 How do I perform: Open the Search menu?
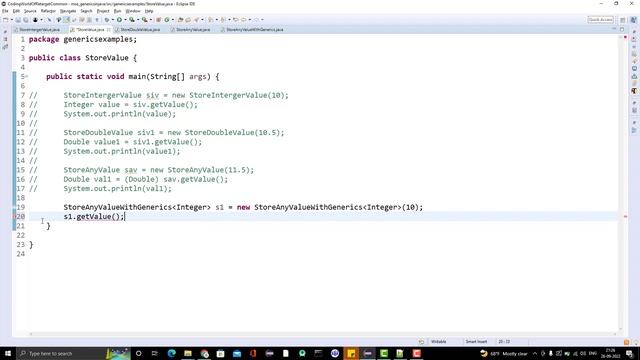[86, 11]
